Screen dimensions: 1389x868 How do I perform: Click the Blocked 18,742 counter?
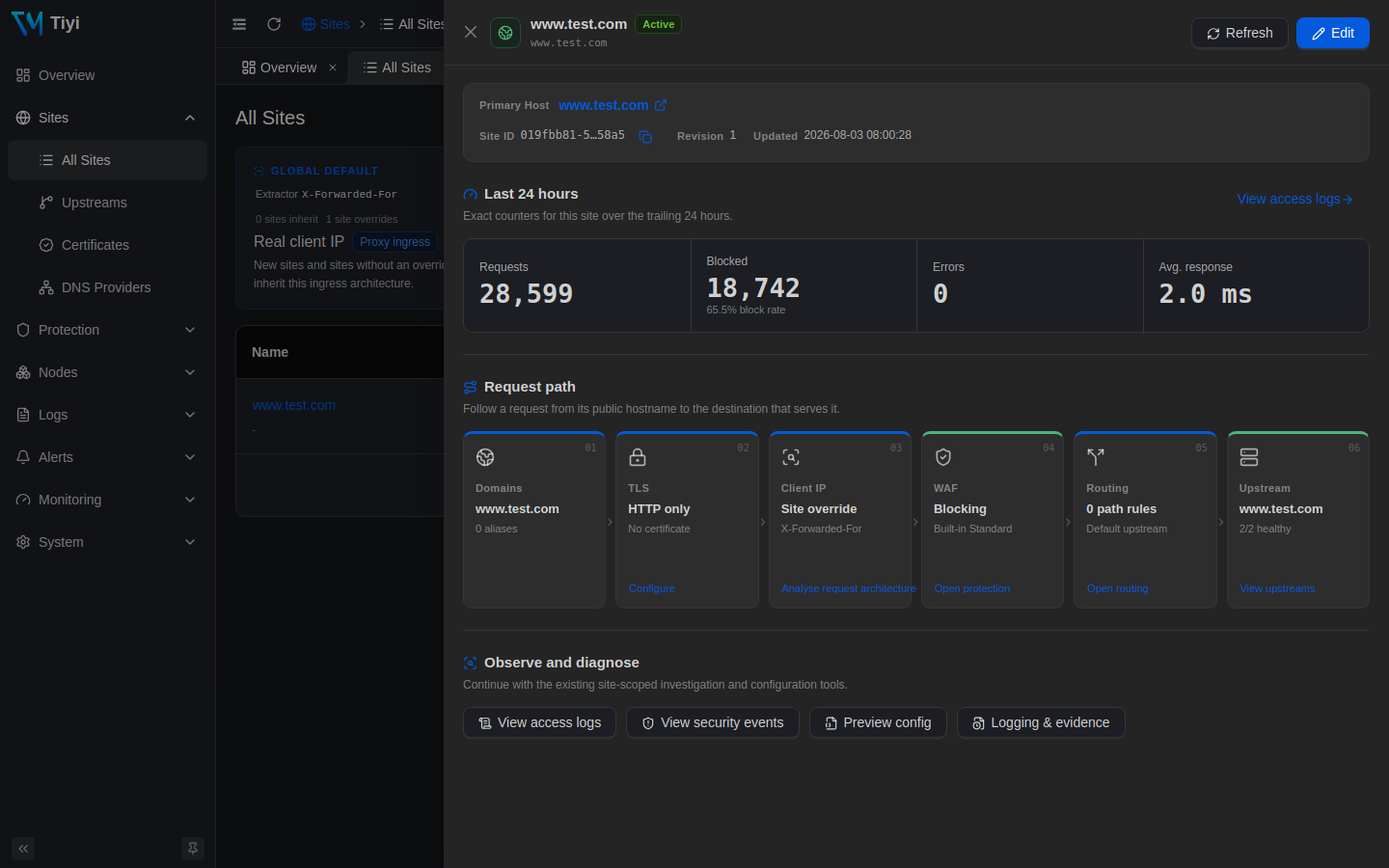pos(803,285)
